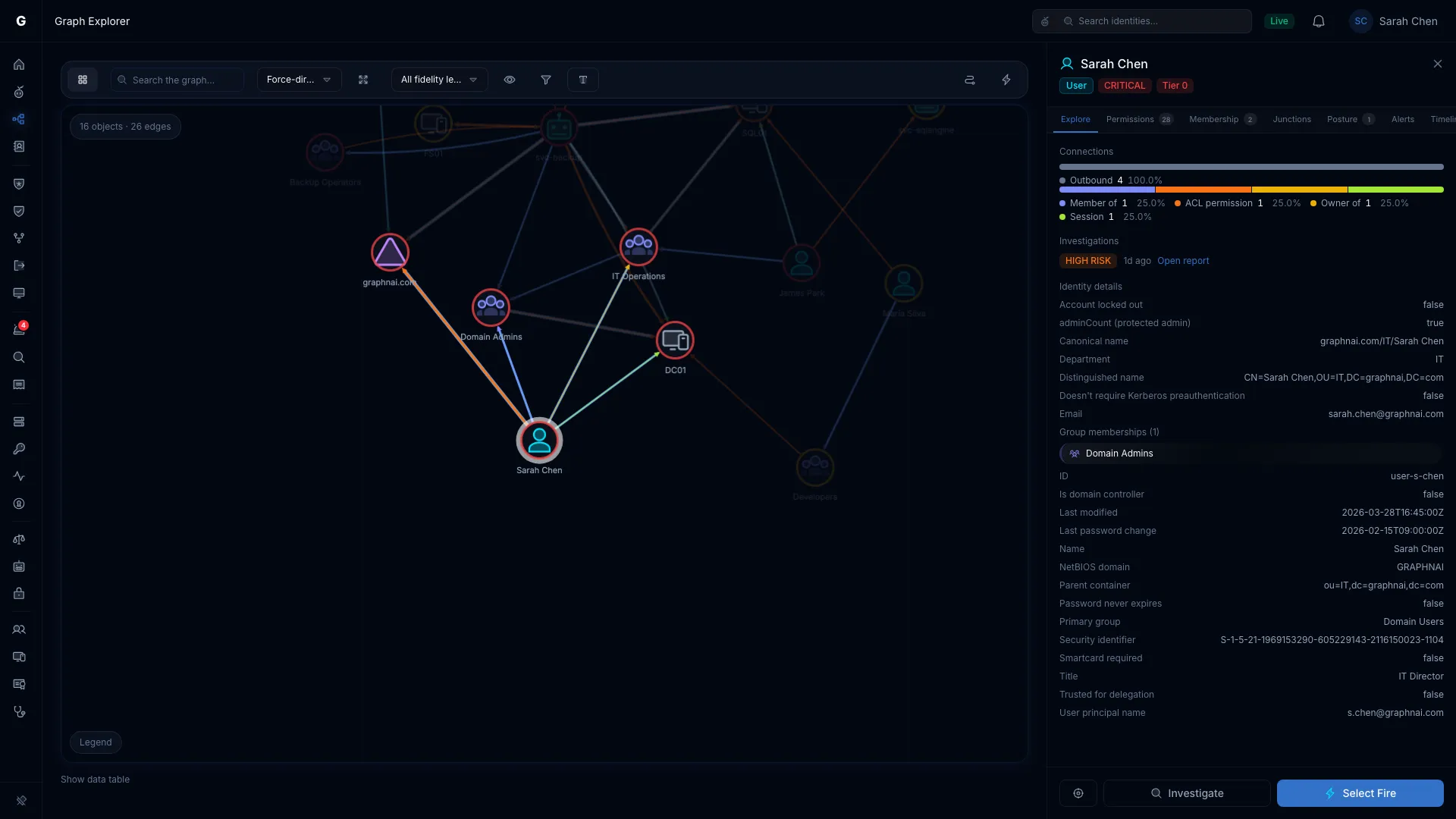This screenshot has width=1456, height=819.
Task: Click the G logo at top left
Action: coord(21,21)
